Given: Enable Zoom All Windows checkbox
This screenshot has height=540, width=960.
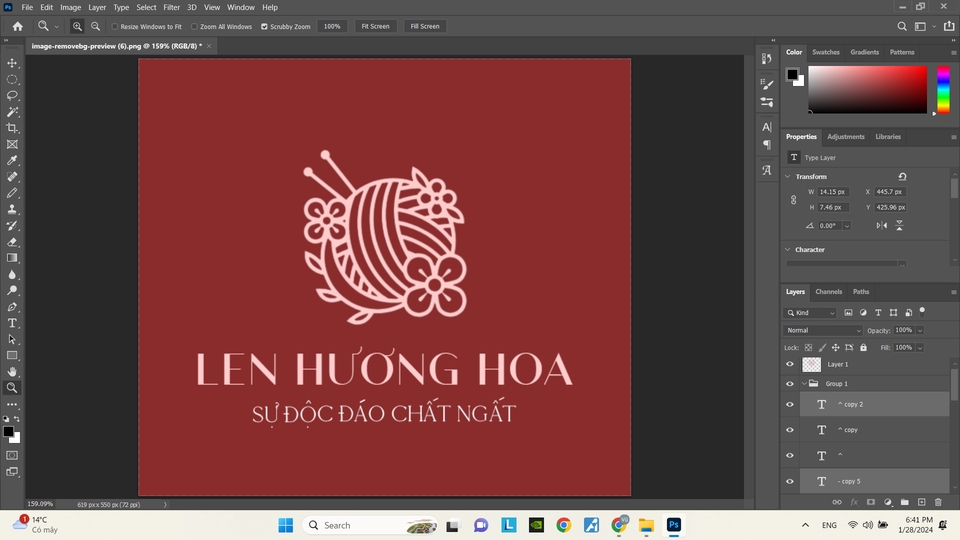Looking at the screenshot, I should [194, 26].
